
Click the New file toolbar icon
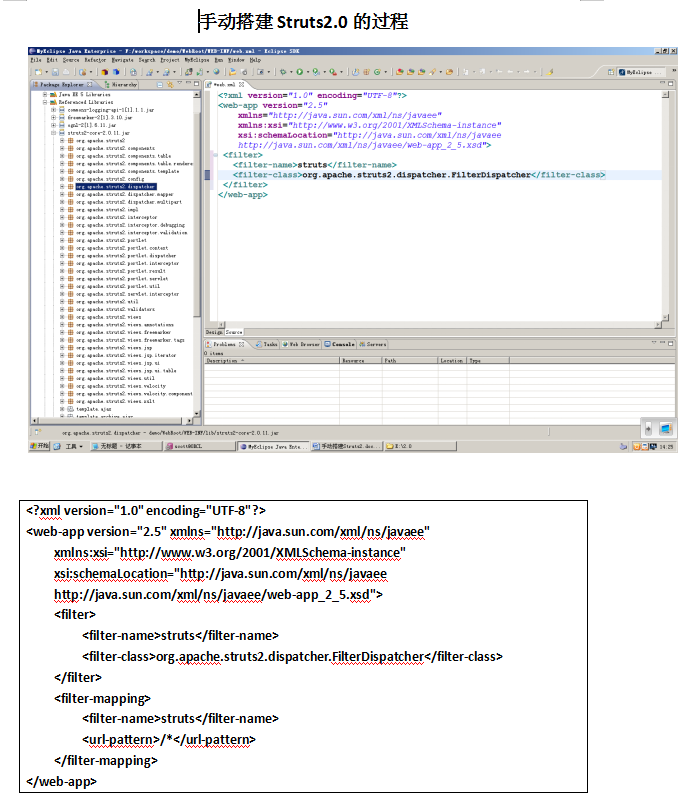(x=37, y=72)
